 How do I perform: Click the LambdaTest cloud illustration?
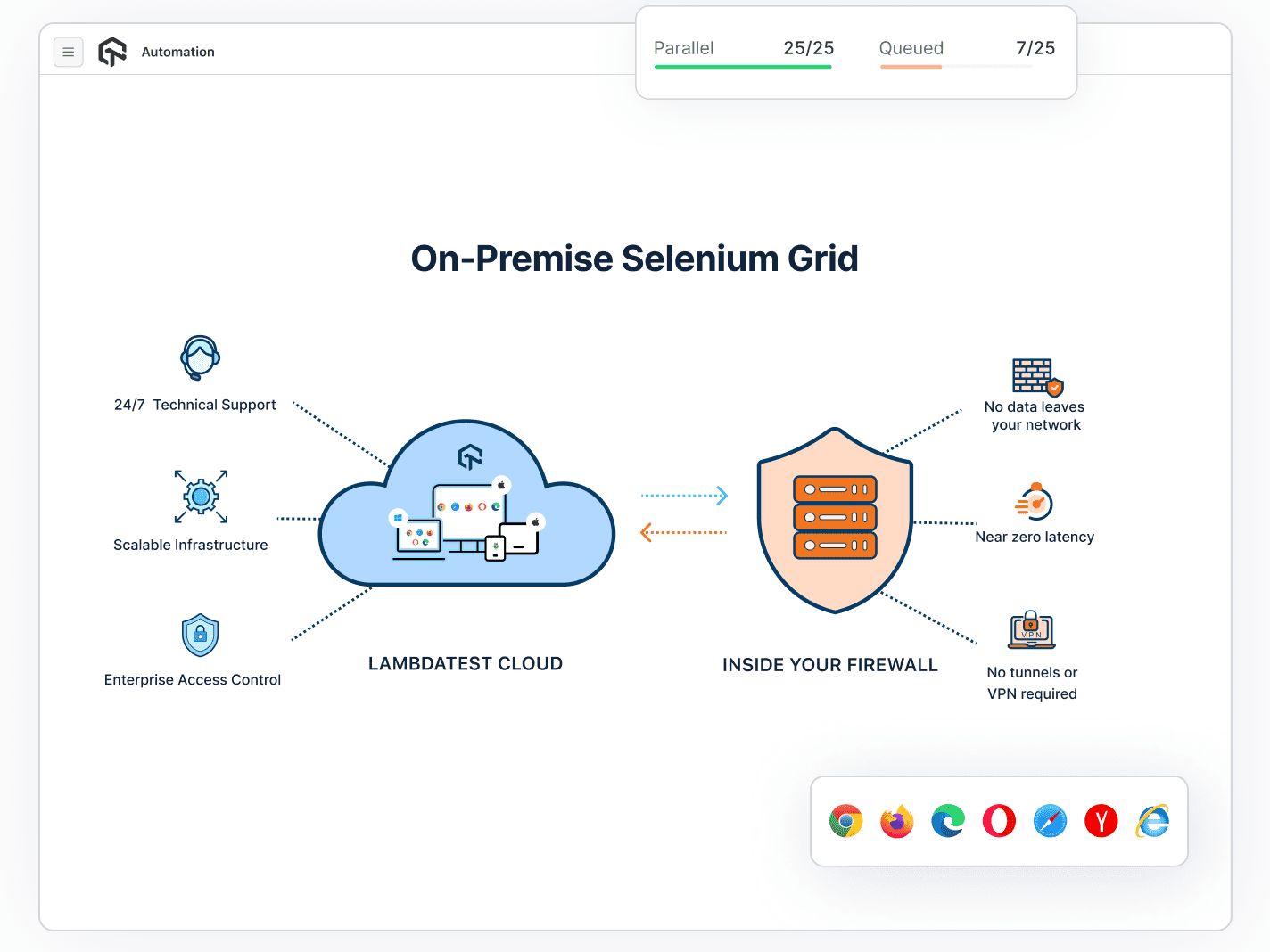click(x=466, y=504)
